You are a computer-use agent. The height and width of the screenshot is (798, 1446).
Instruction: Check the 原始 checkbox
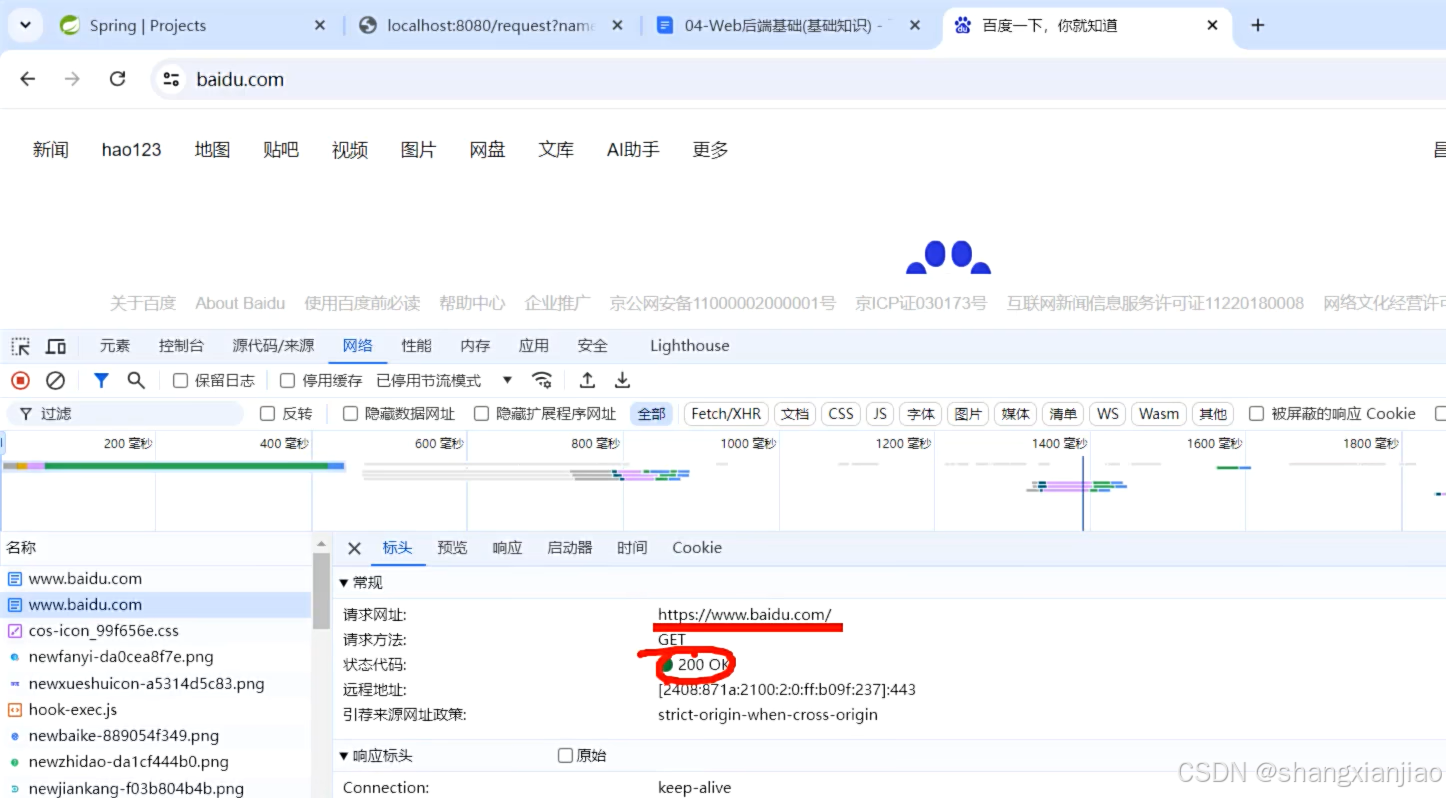click(566, 756)
